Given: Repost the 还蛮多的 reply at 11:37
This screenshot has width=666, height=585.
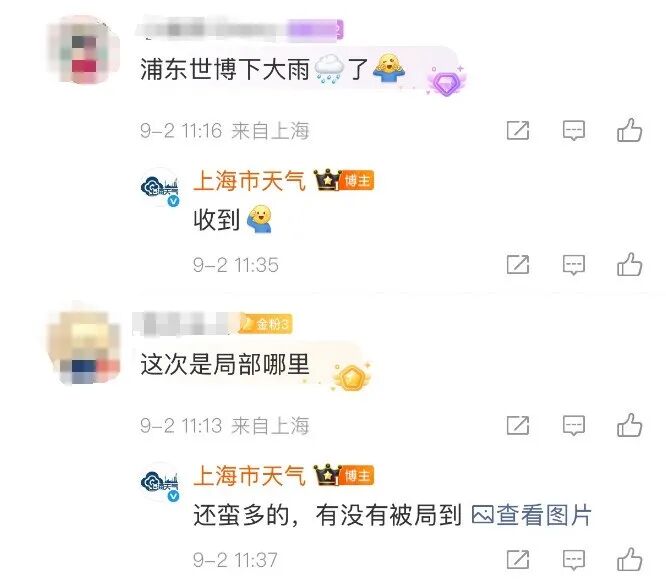Looking at the screenshot, I should (518, 560).
